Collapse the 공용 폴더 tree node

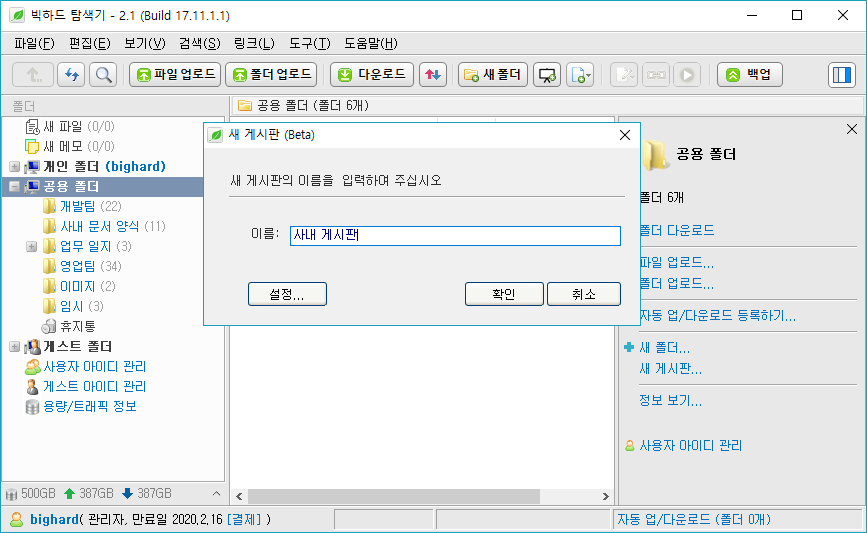15,186
